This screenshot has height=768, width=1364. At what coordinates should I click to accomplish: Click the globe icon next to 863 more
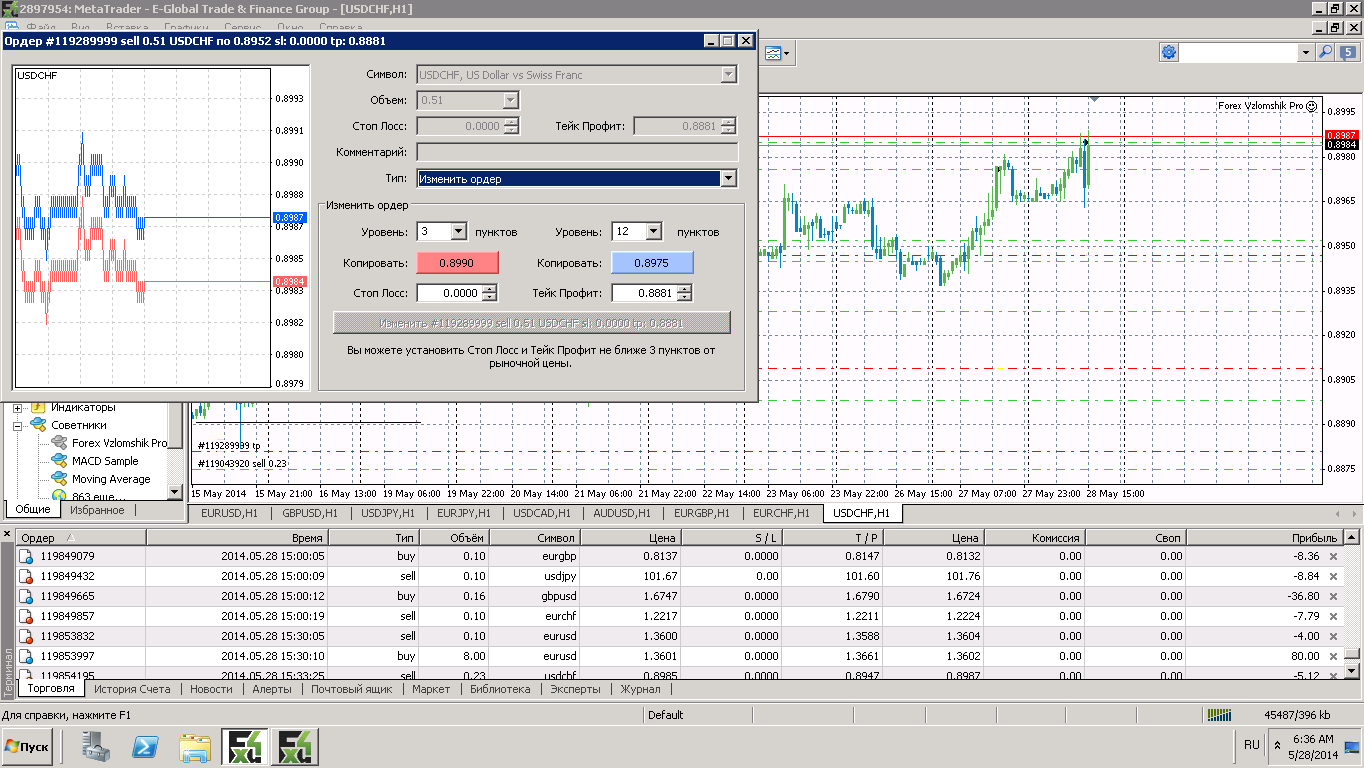60,495
